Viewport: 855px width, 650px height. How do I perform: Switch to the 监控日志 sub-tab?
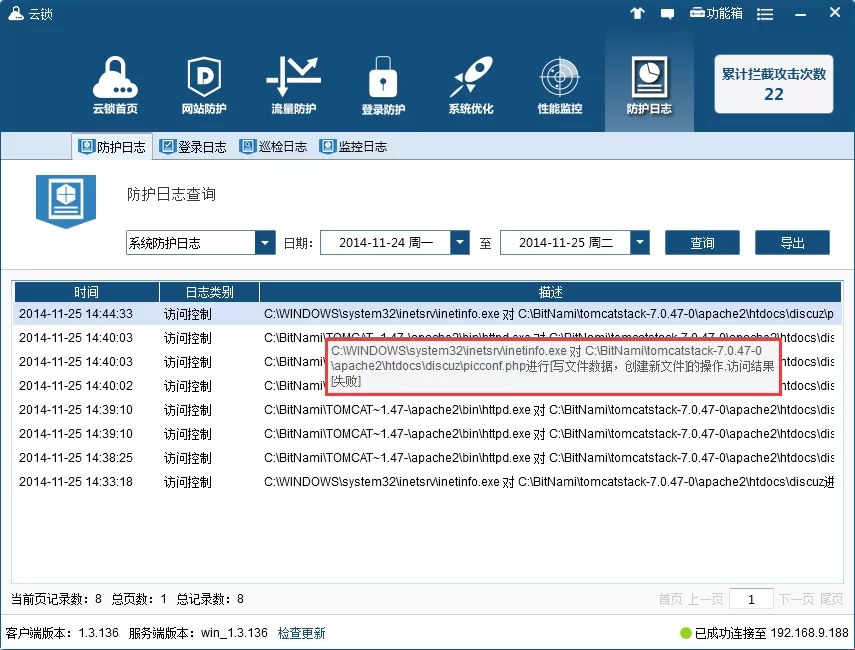[x=353, y=147]
